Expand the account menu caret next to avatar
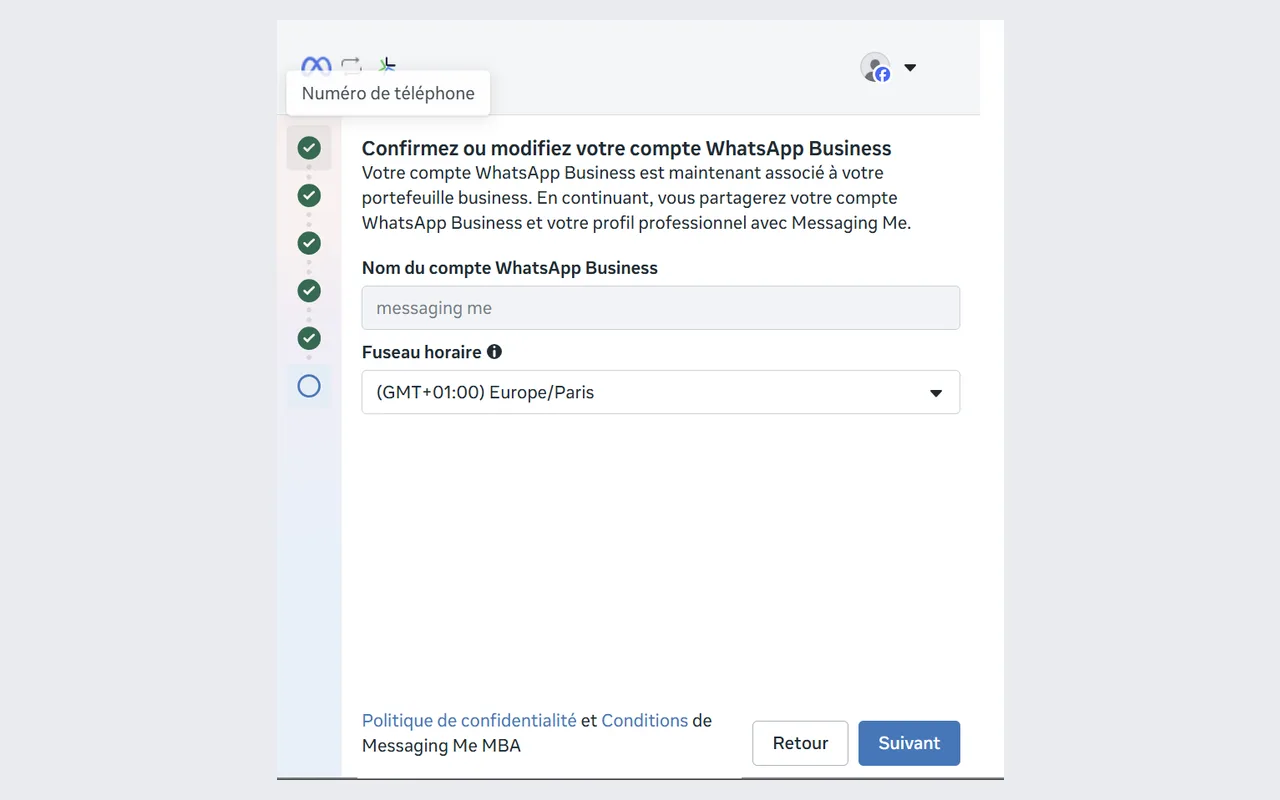Image resolution: width=1280 pixels, height=800 pixels. pyautogui.click(x=910, y=68)
